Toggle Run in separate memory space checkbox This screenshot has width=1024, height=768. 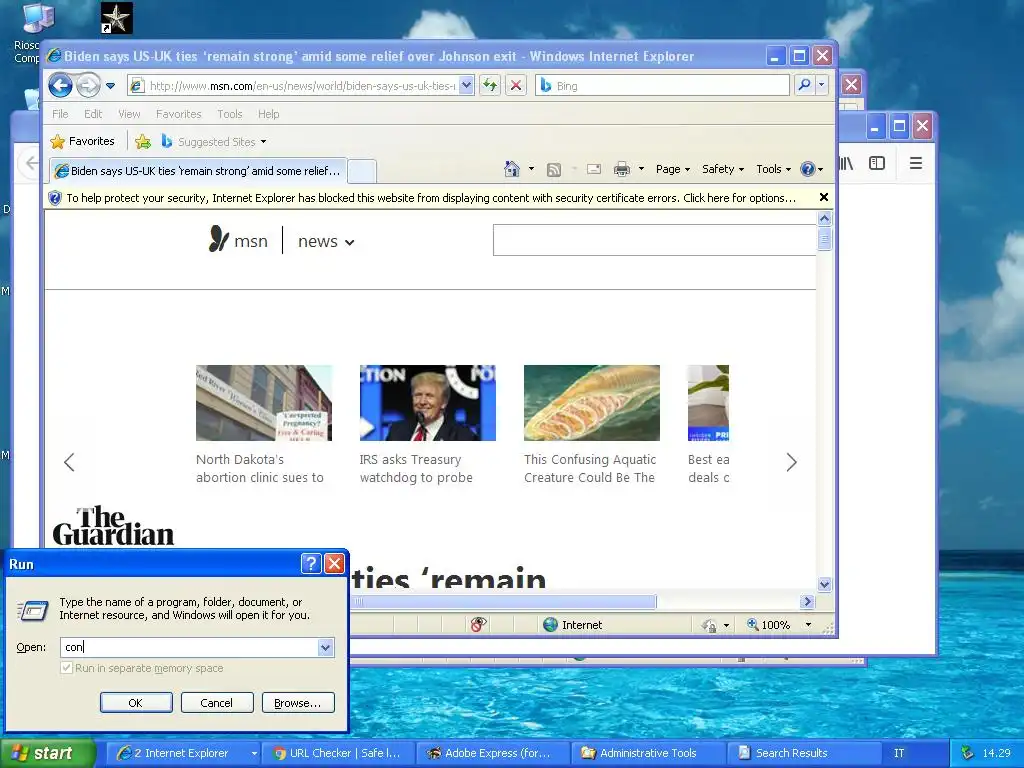point(67,668)
